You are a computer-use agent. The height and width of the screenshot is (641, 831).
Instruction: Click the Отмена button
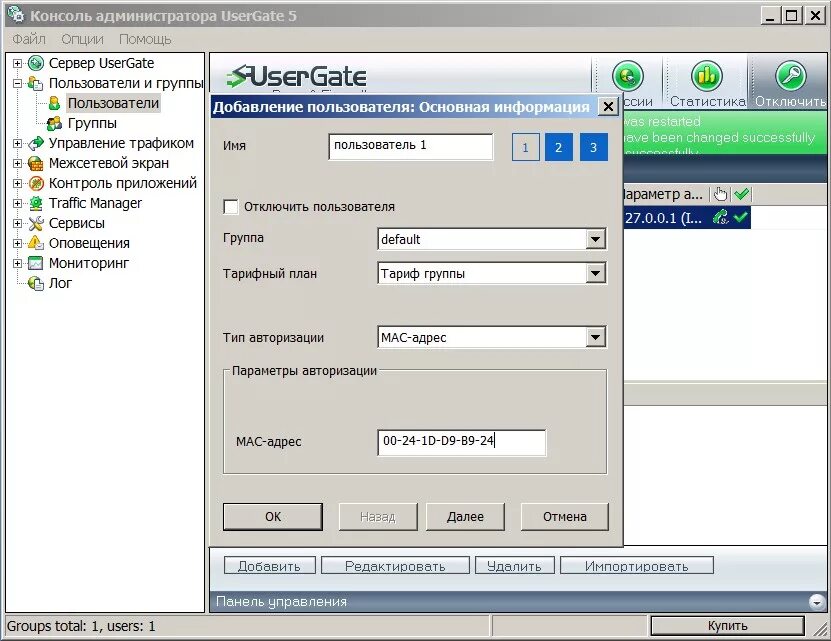(x=565, y=517)
